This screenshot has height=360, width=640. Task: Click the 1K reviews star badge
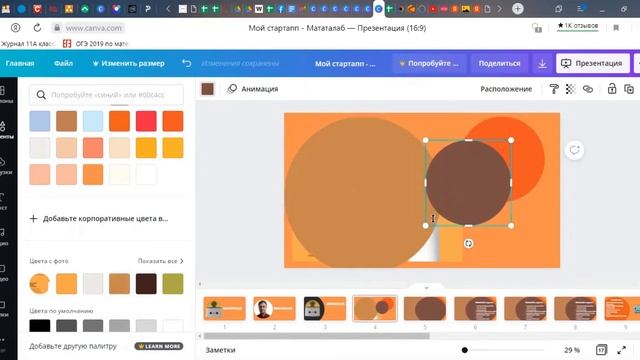coord(578,26)
